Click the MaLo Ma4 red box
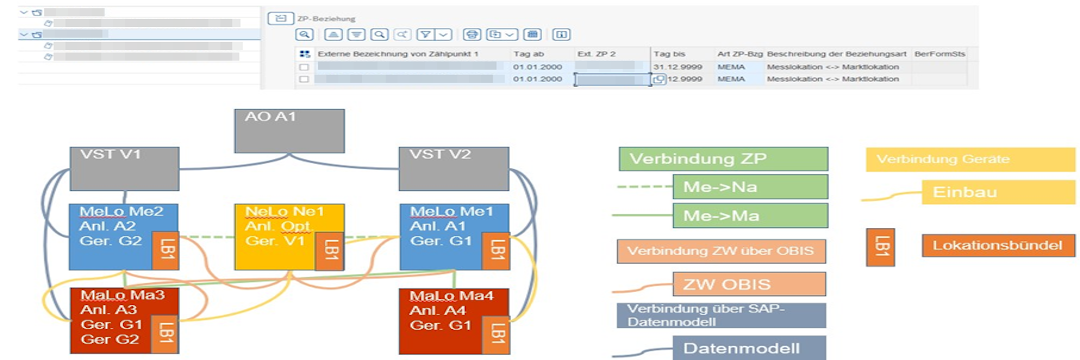The width and height of the screenshot is (1080, 360). [x=455, y=320]
